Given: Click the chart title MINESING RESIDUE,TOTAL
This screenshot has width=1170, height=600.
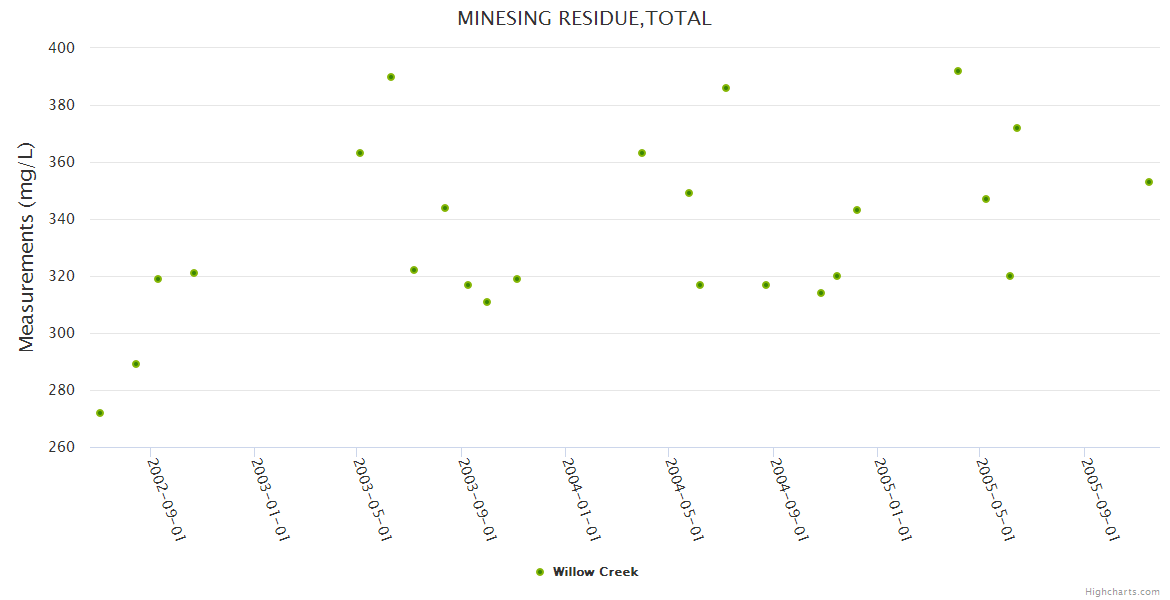Looking at the screenshot, I should [584, 18].
